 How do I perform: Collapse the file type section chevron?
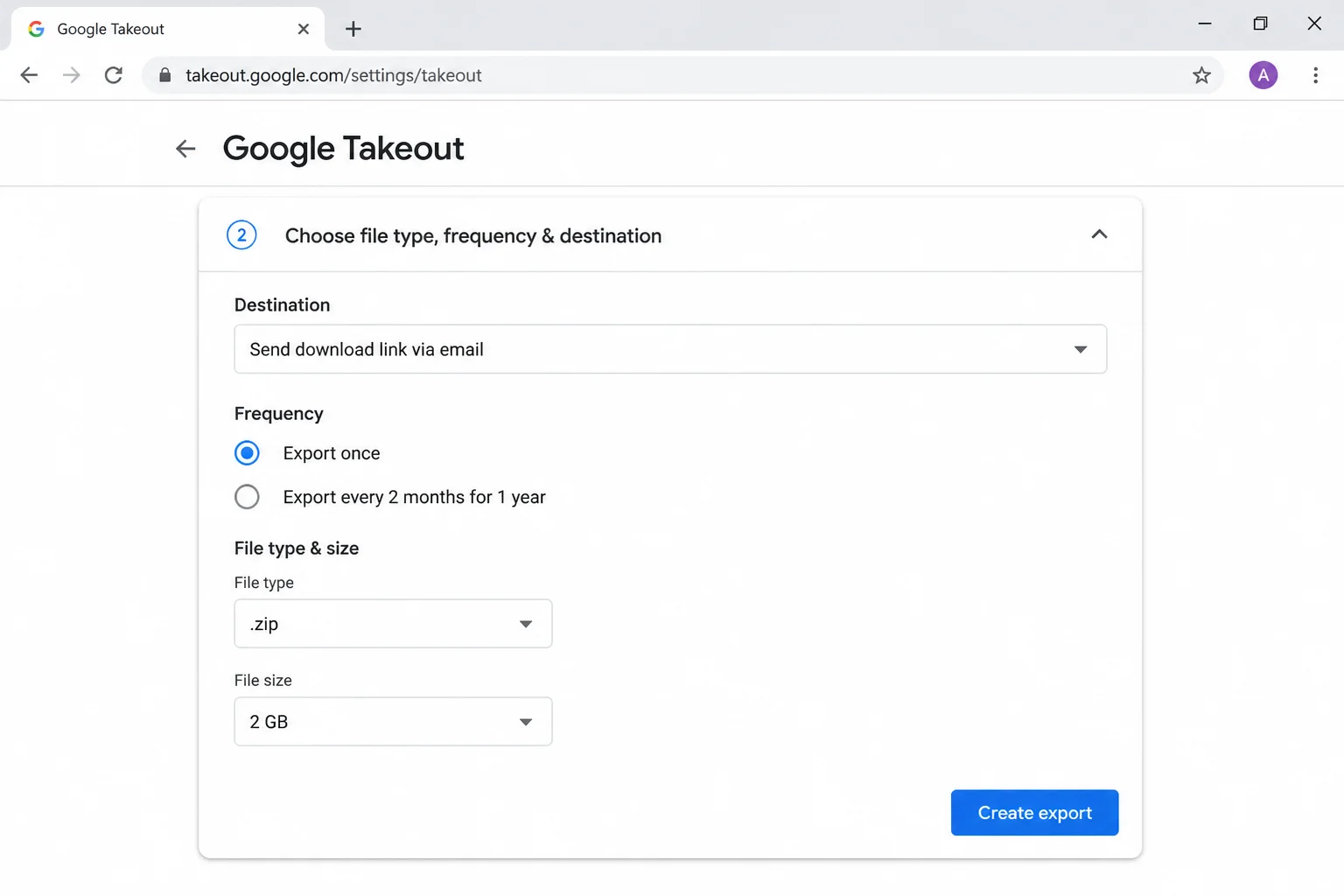point(1099,234)
